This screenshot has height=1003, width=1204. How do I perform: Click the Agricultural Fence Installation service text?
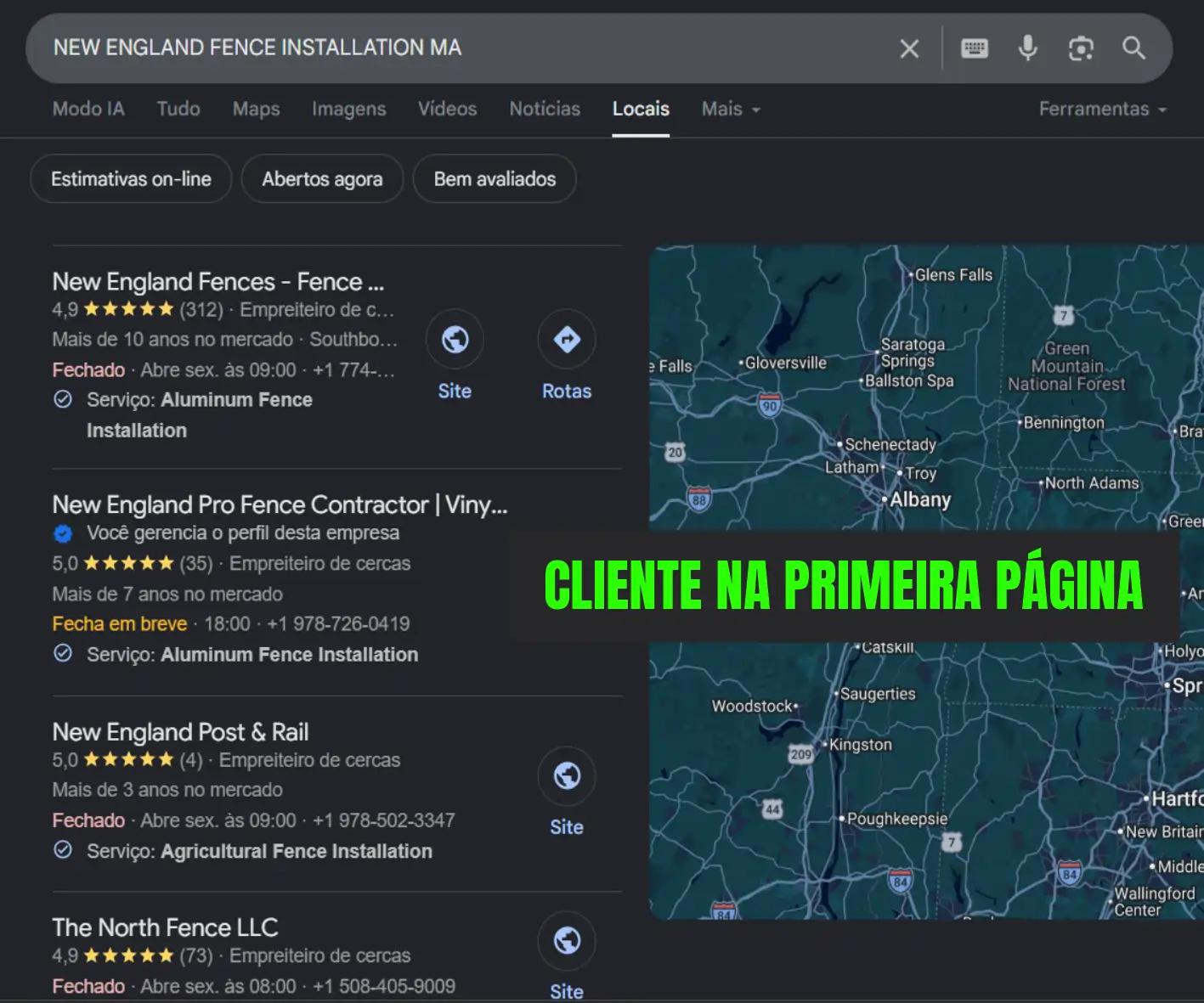tap(297, 851)
